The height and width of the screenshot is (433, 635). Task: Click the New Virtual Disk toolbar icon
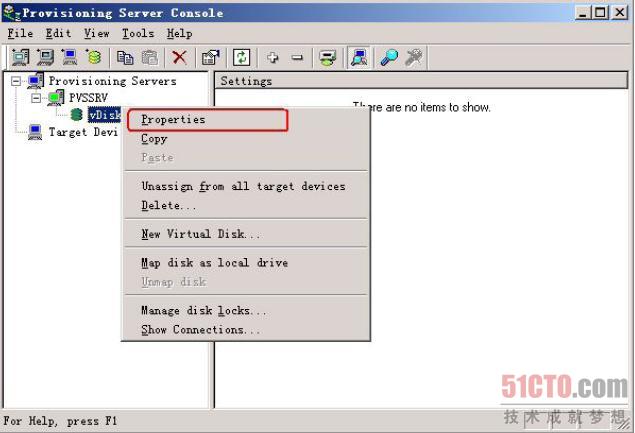pyautogui.click(x=94, y=57)
